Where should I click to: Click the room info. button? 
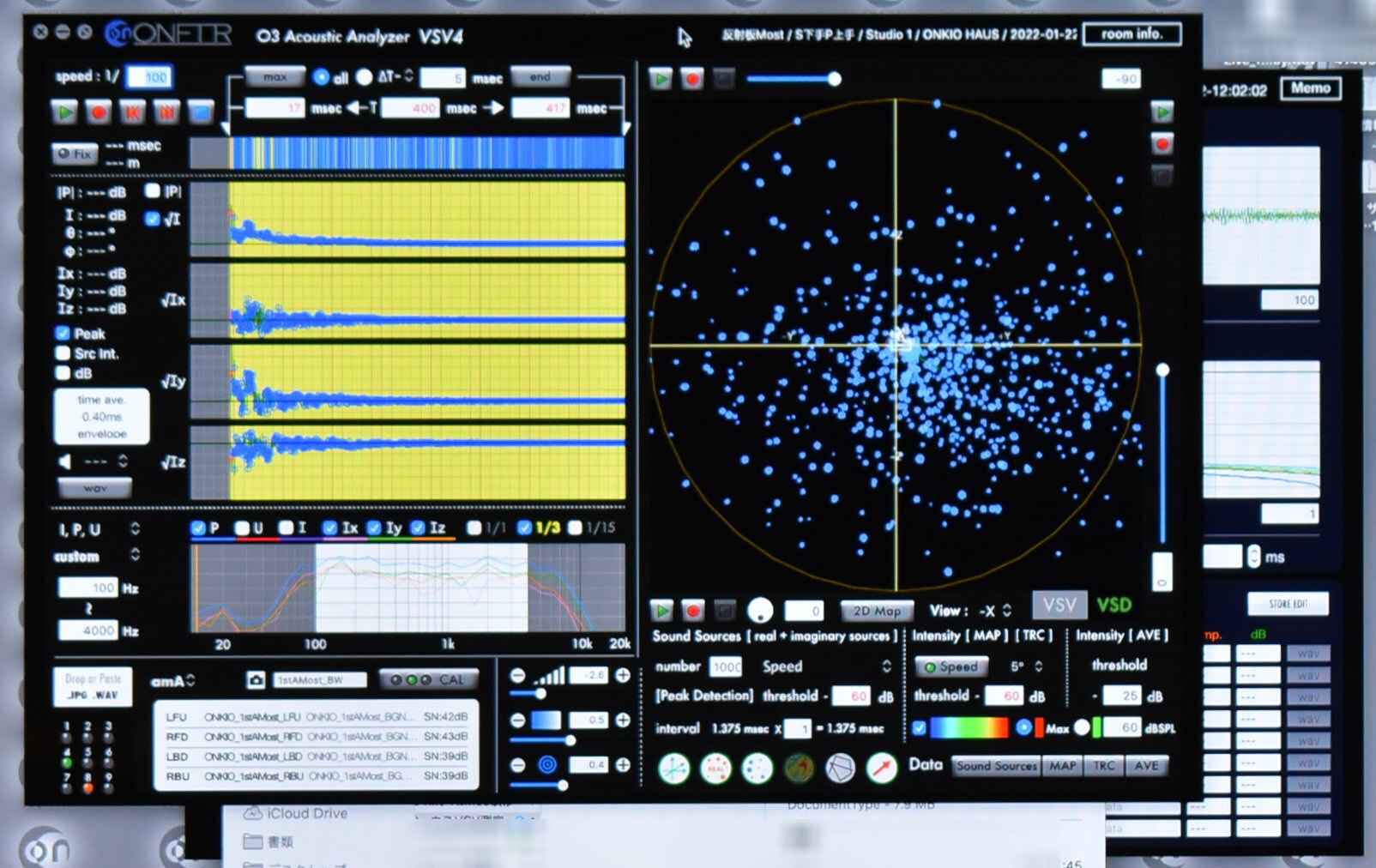point(1132,34)
